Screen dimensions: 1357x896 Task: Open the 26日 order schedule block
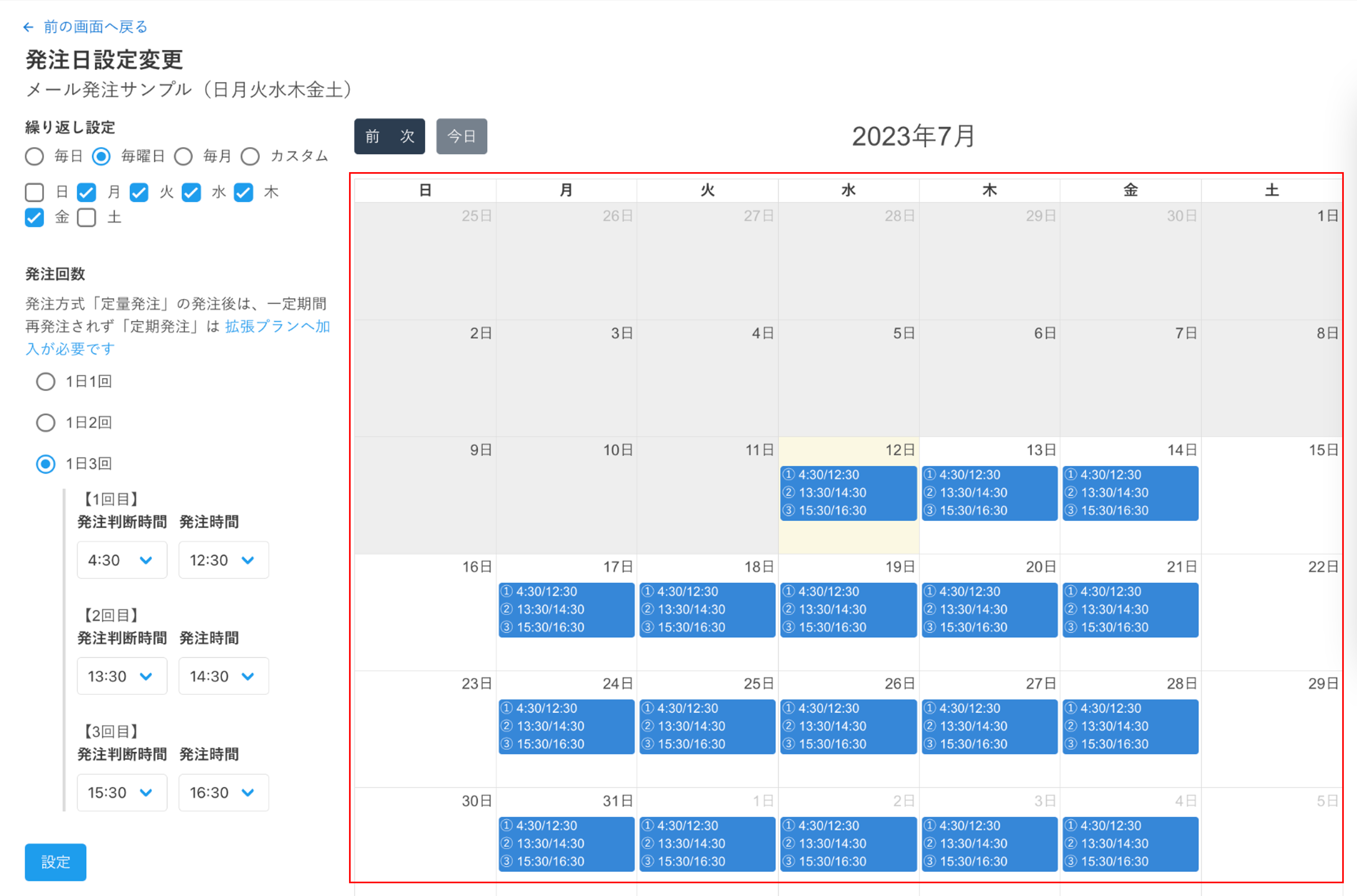pos(849,726)
